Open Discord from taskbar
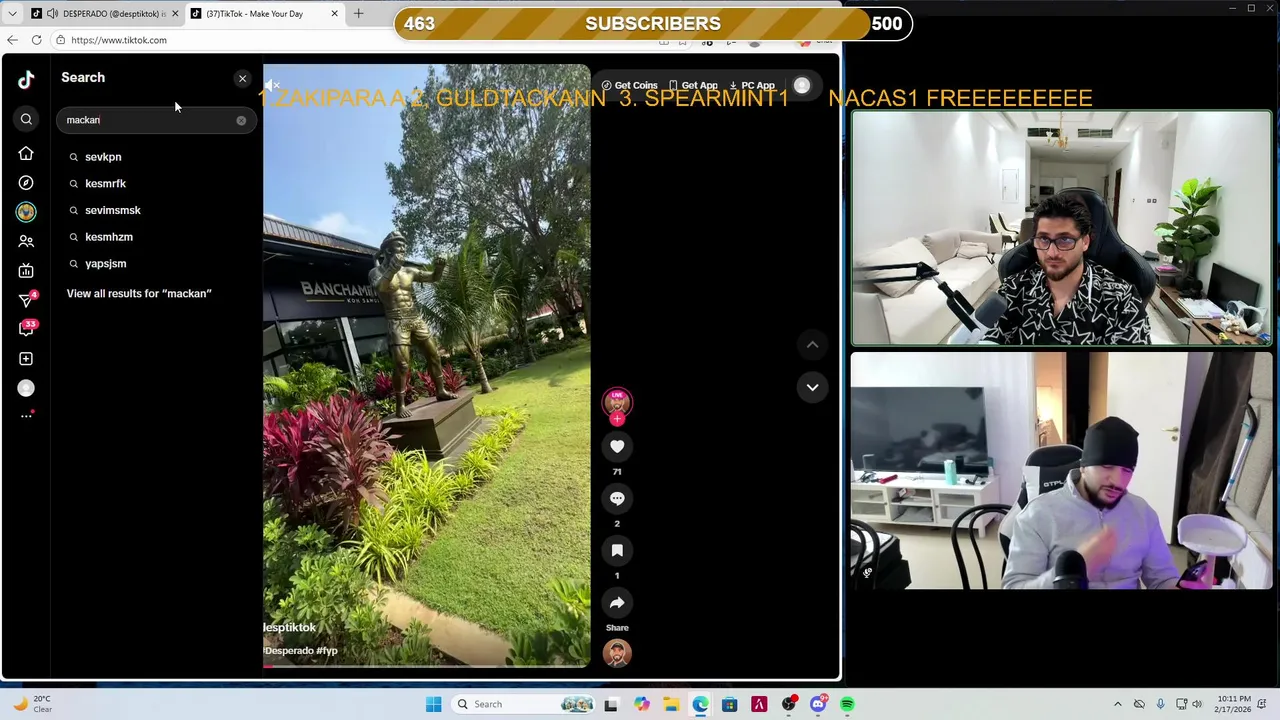 click(x=818, y=704)
